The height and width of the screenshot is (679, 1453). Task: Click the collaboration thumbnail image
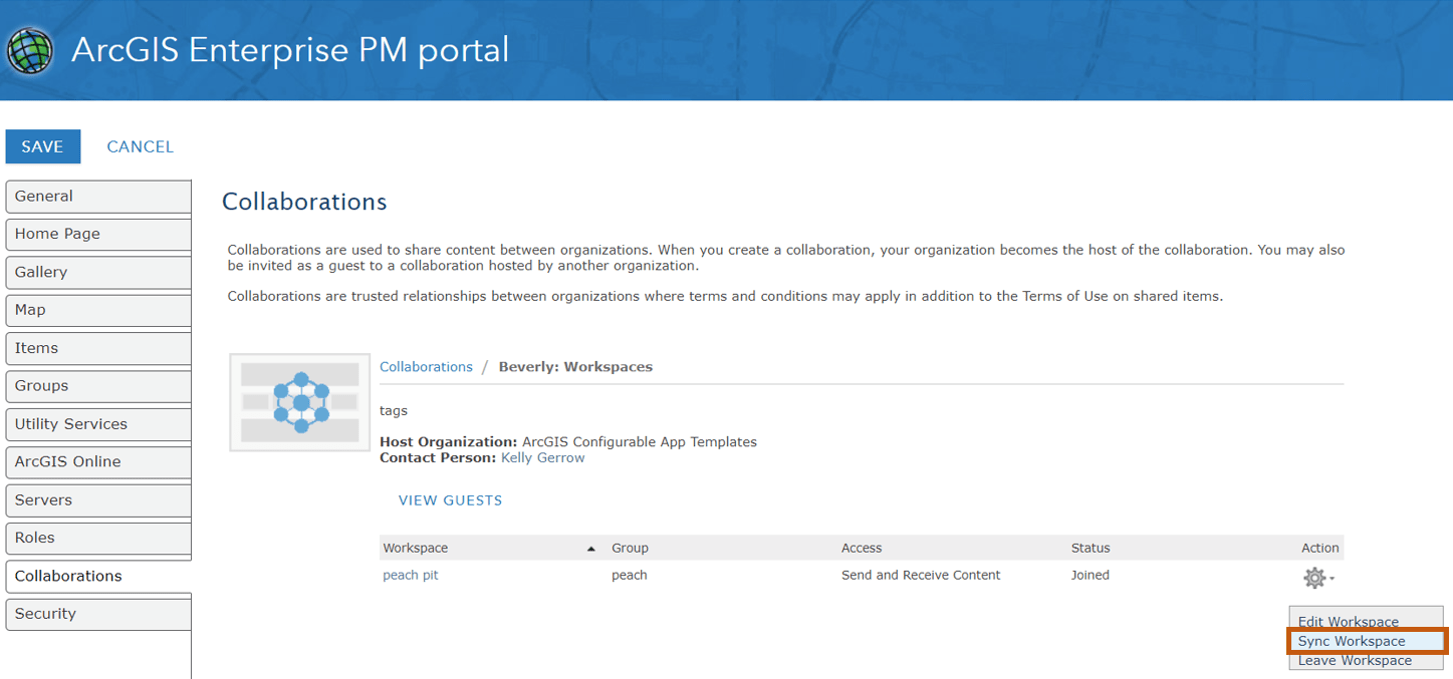click(300, 402)
